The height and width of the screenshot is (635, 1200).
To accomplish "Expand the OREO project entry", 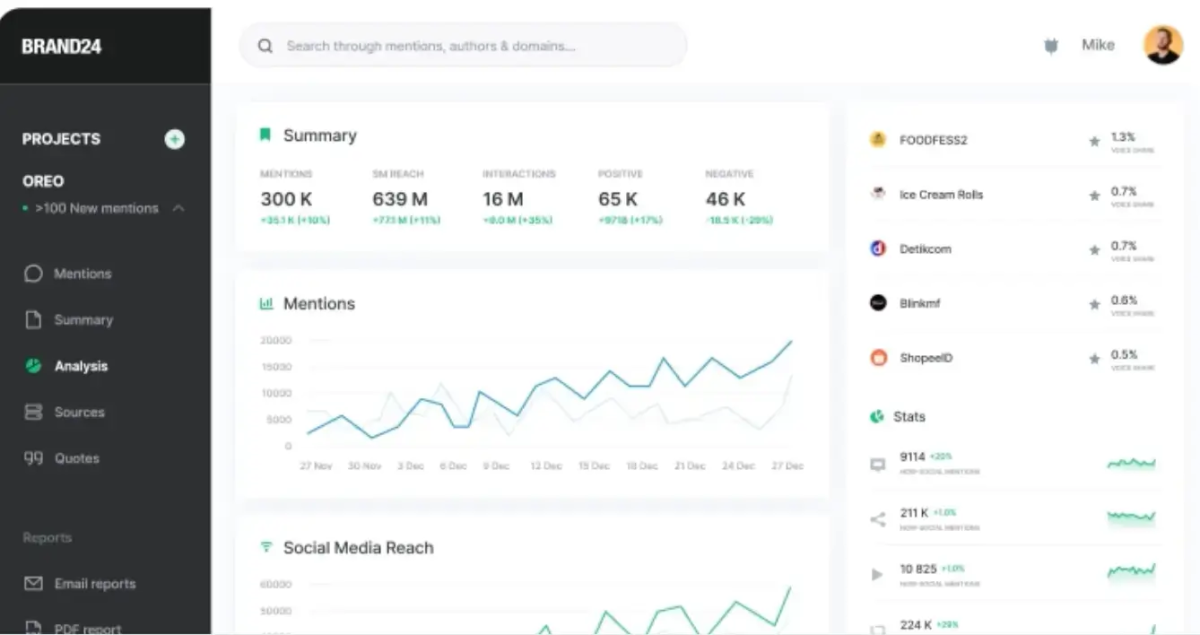I will pos(41,181).
